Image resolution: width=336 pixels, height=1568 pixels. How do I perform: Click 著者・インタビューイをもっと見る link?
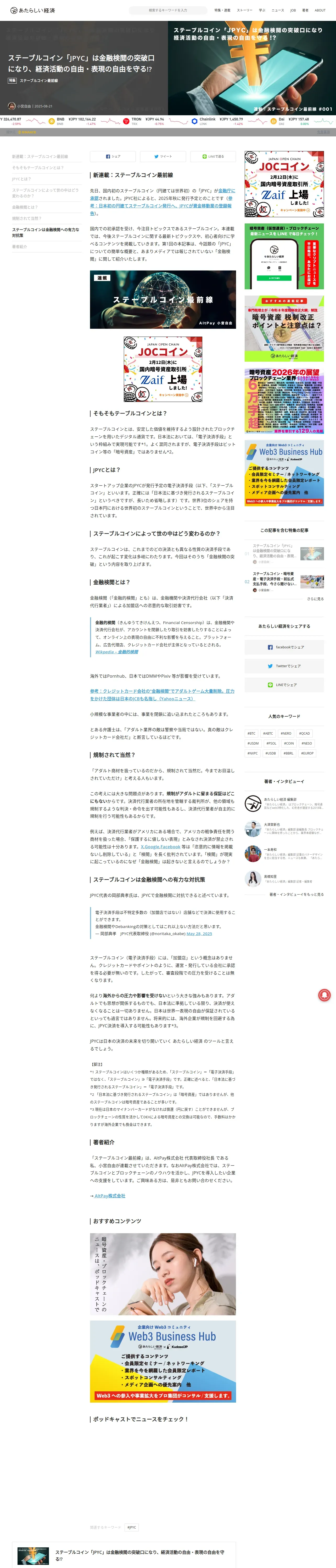coord(296,894)
